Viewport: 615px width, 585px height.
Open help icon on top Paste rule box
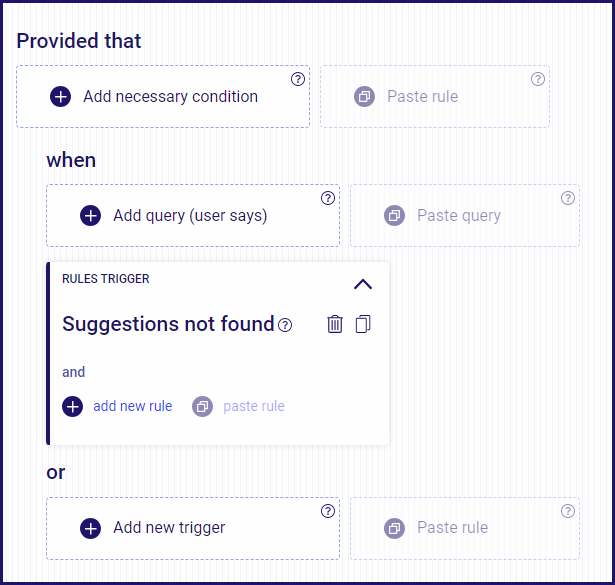pyautogui.click(x=538, y=79)
